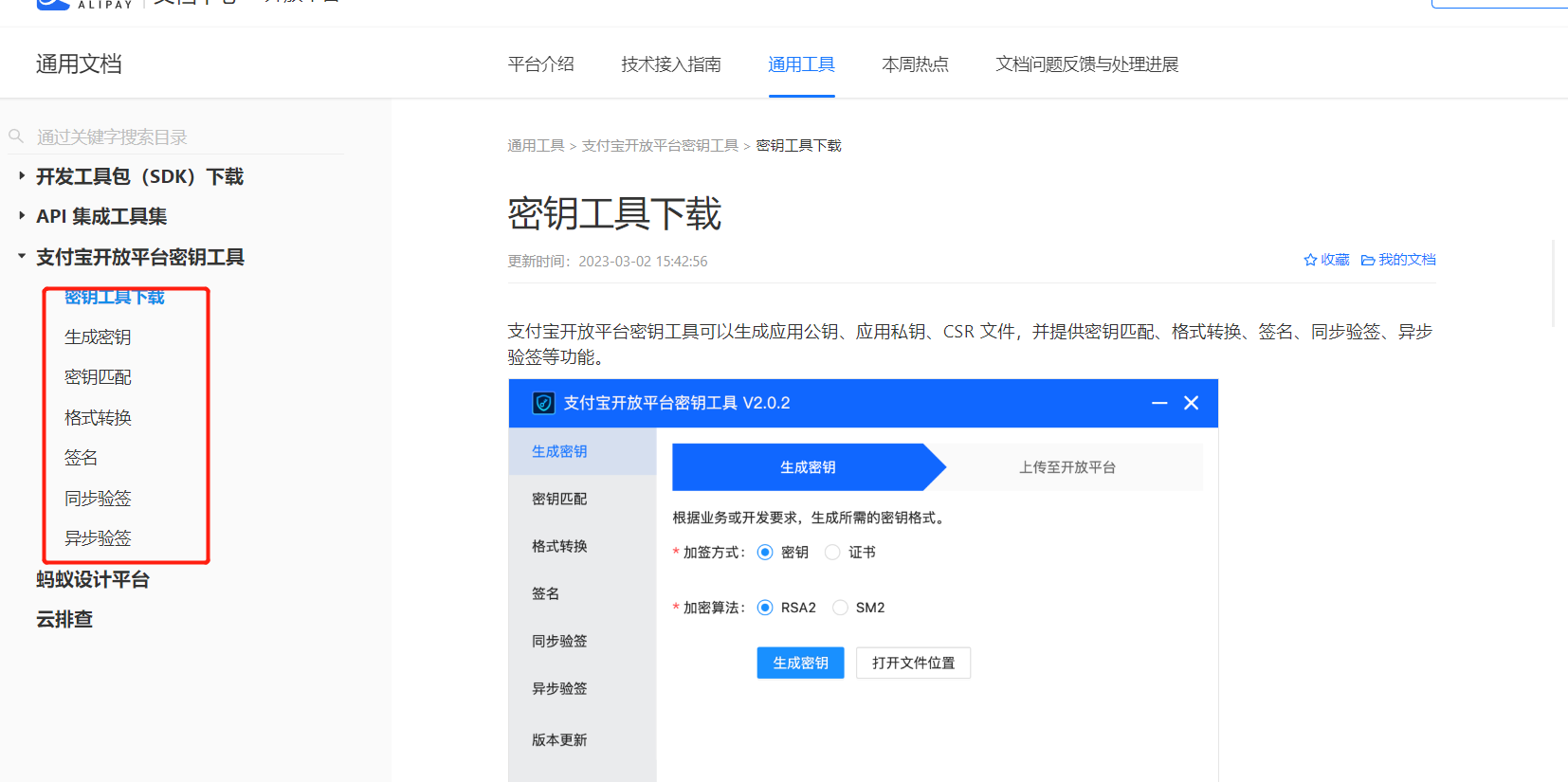Image resolution: width=1568 pixels, height=782 pixels.
Task: Click the 通用文档 title text
Action: tap(79, 64)
